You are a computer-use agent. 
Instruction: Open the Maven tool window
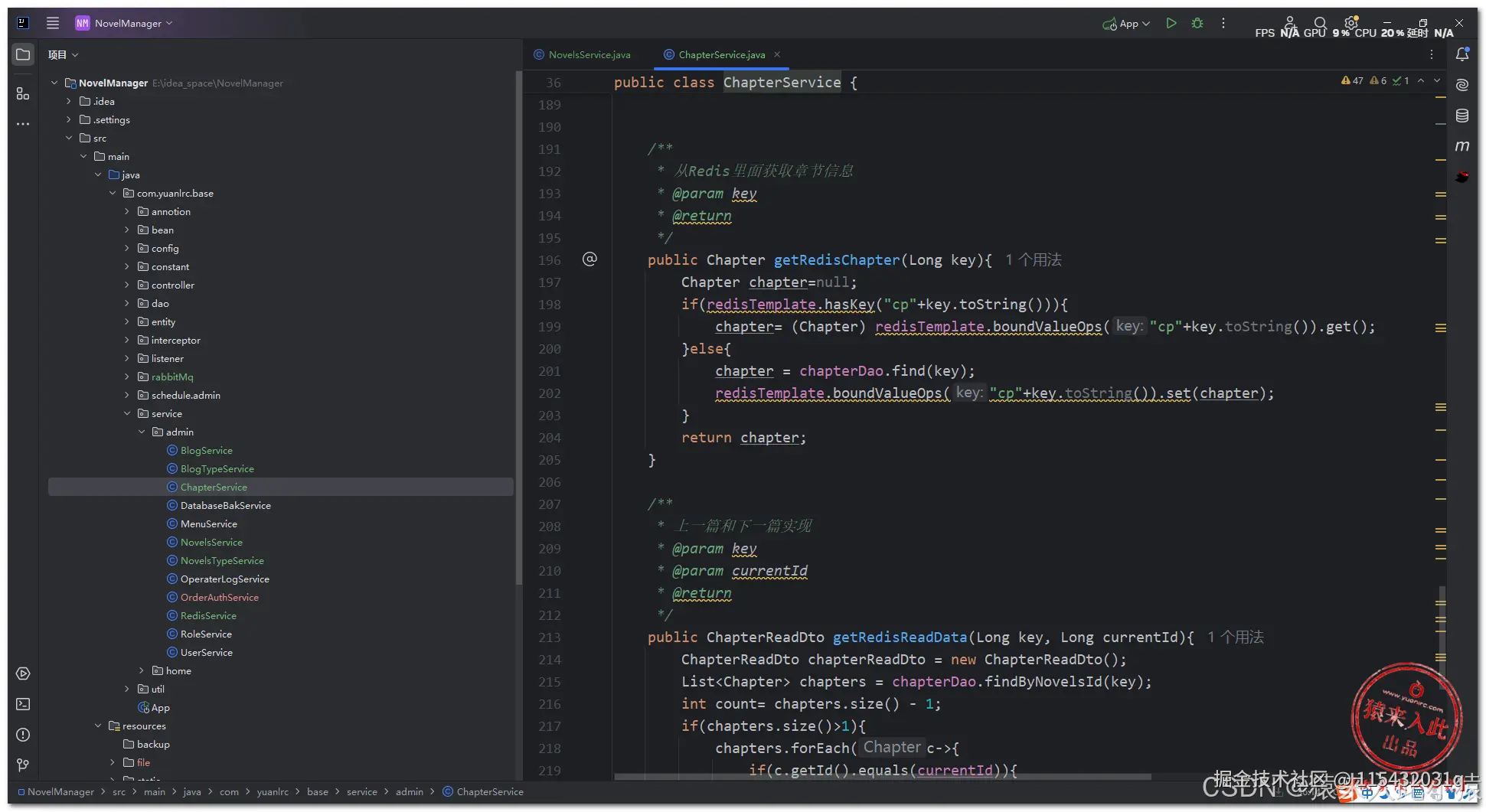pos(1462,146)
